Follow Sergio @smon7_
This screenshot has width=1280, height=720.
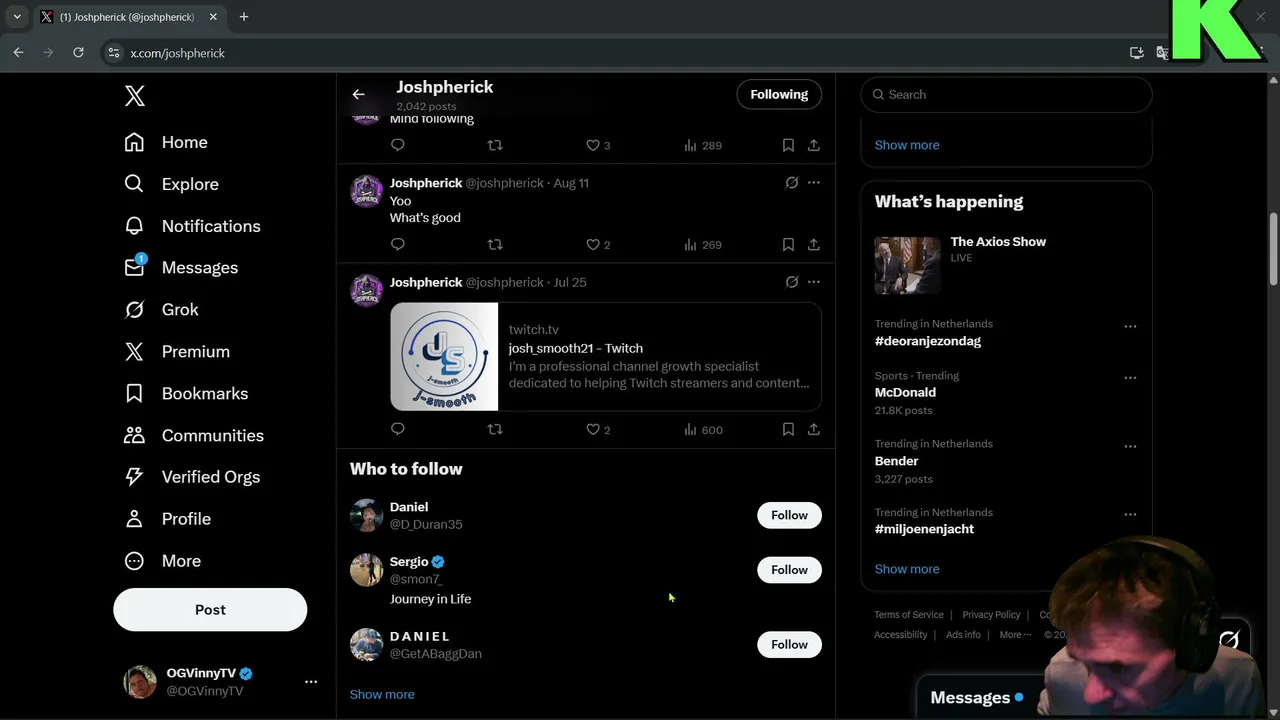[789, 570]
